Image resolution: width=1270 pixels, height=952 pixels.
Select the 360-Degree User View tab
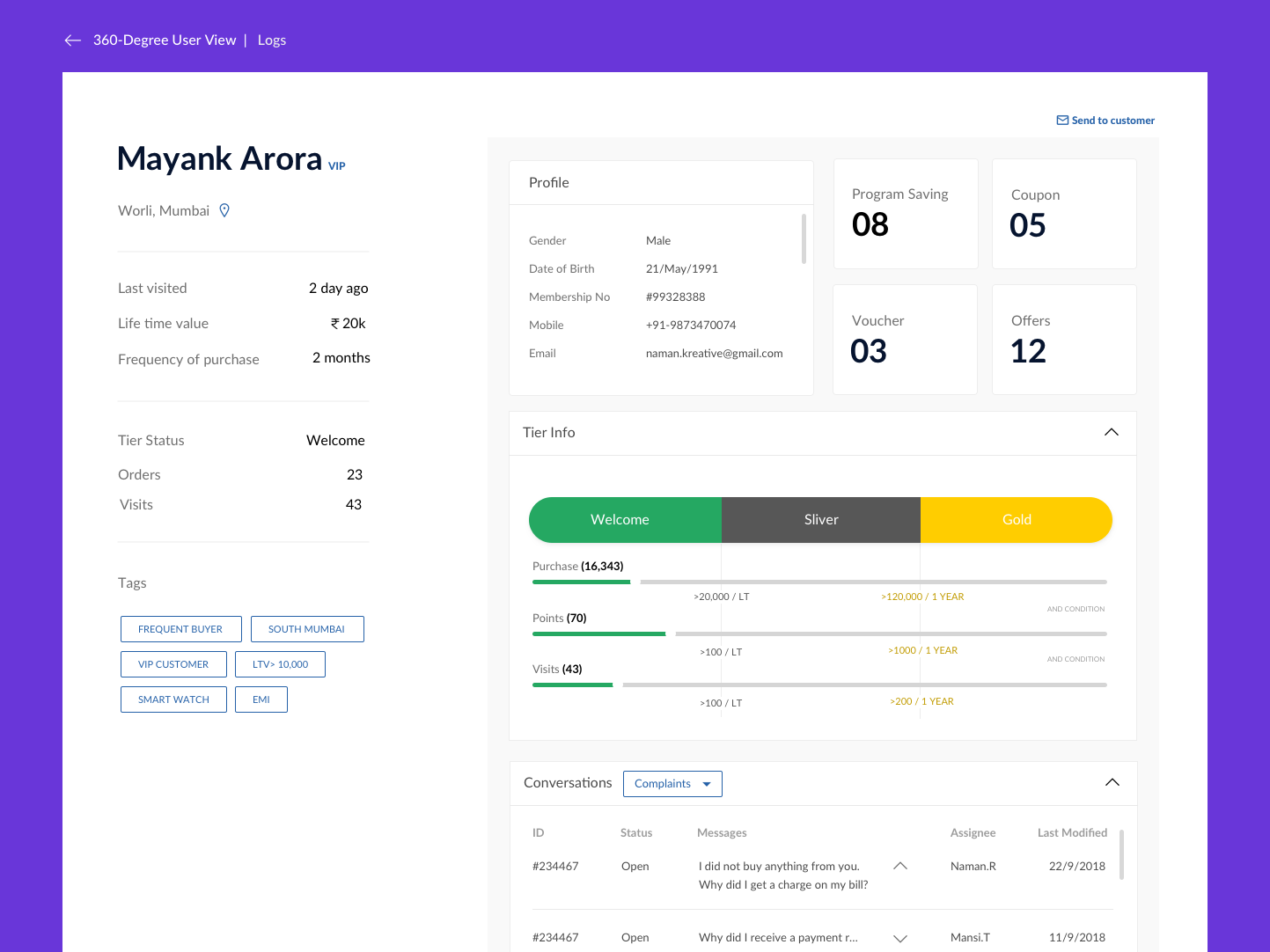tap(165, 40)
